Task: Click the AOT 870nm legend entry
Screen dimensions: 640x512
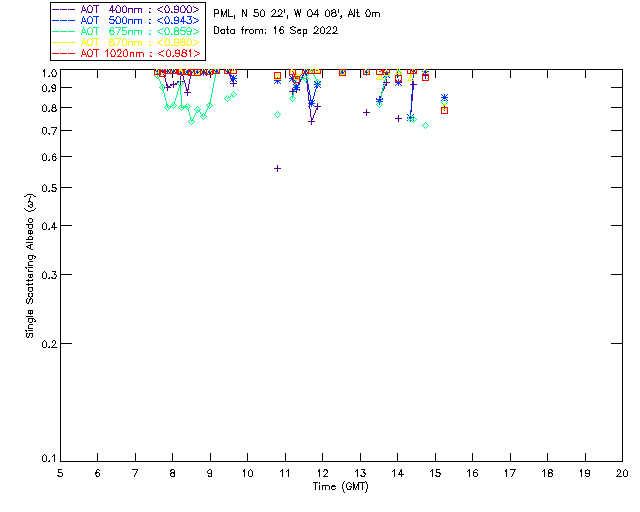Action: pos(126,42)
